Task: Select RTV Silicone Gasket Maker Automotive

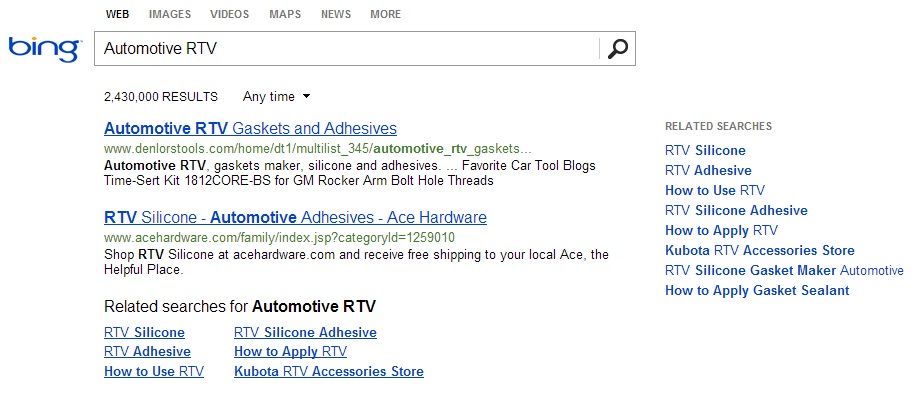Action: (x=784, y=270)
